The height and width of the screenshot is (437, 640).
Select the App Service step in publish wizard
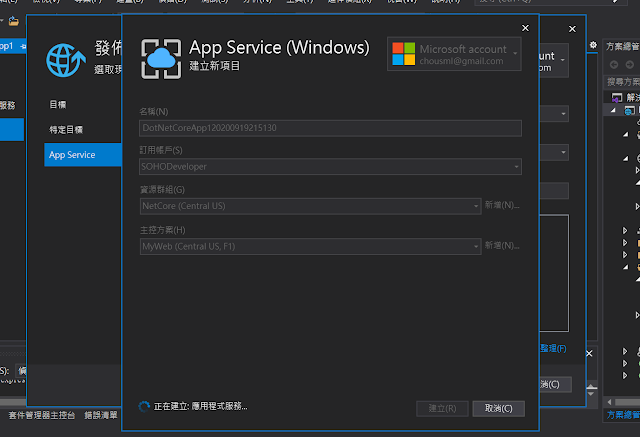point(83,155)
